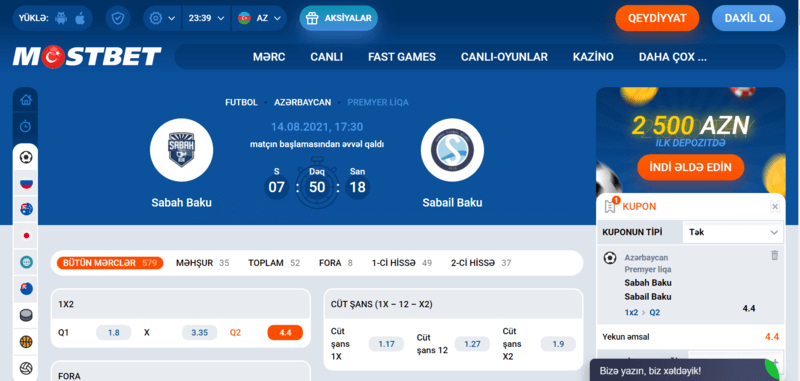Select the FORA 8 tab
Screen dimensions: 800x381
pos(336,263)
